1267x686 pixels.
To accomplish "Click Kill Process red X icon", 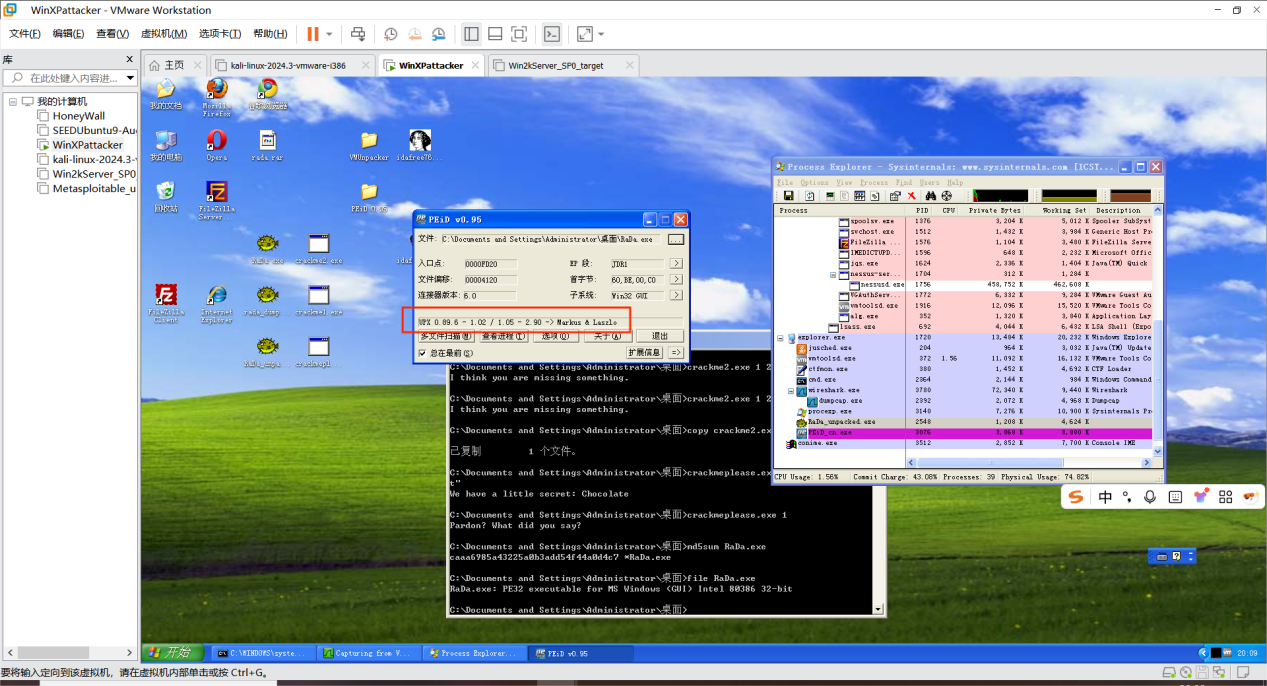I will click(911, 196).
